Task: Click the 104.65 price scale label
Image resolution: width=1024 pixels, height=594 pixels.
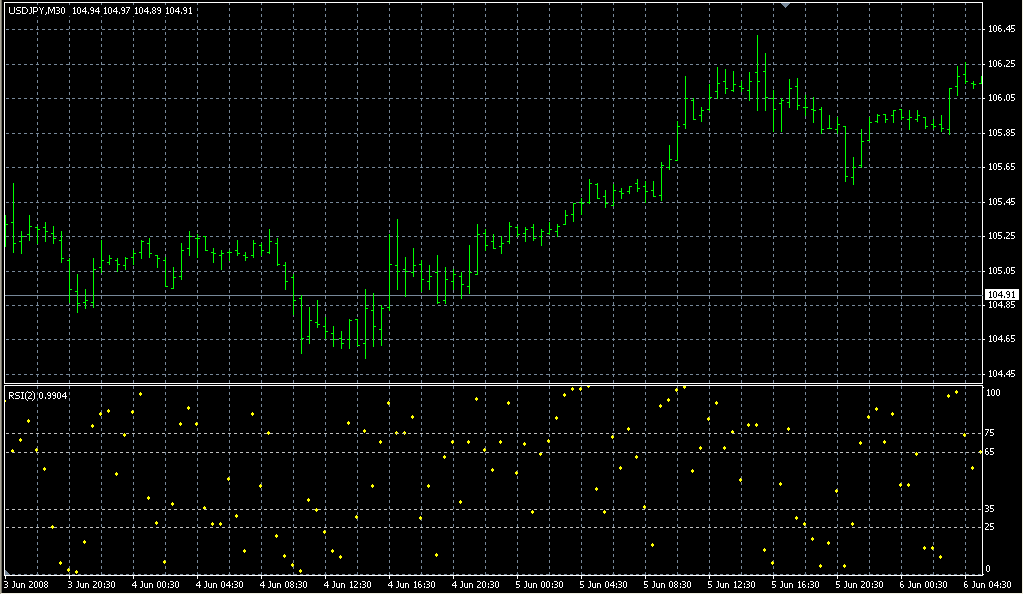Action: click(1001, 340)
